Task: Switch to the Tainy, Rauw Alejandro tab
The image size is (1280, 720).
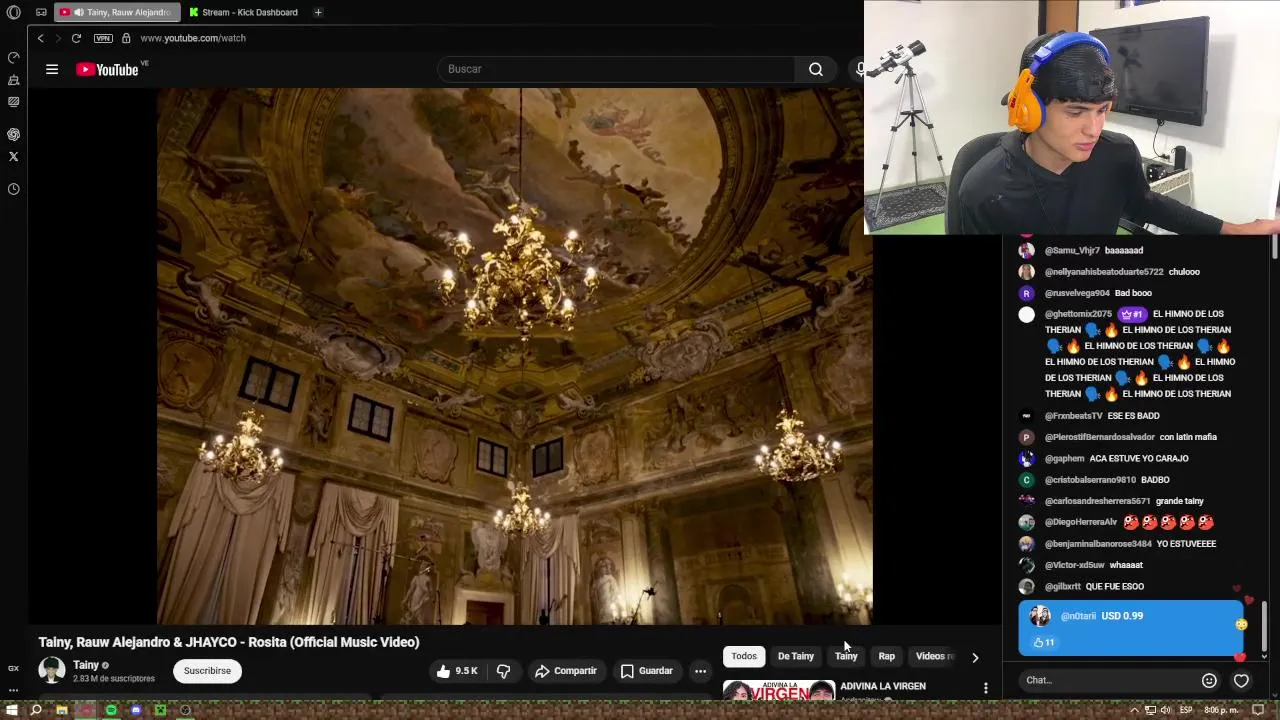Action: coord(118,12)
